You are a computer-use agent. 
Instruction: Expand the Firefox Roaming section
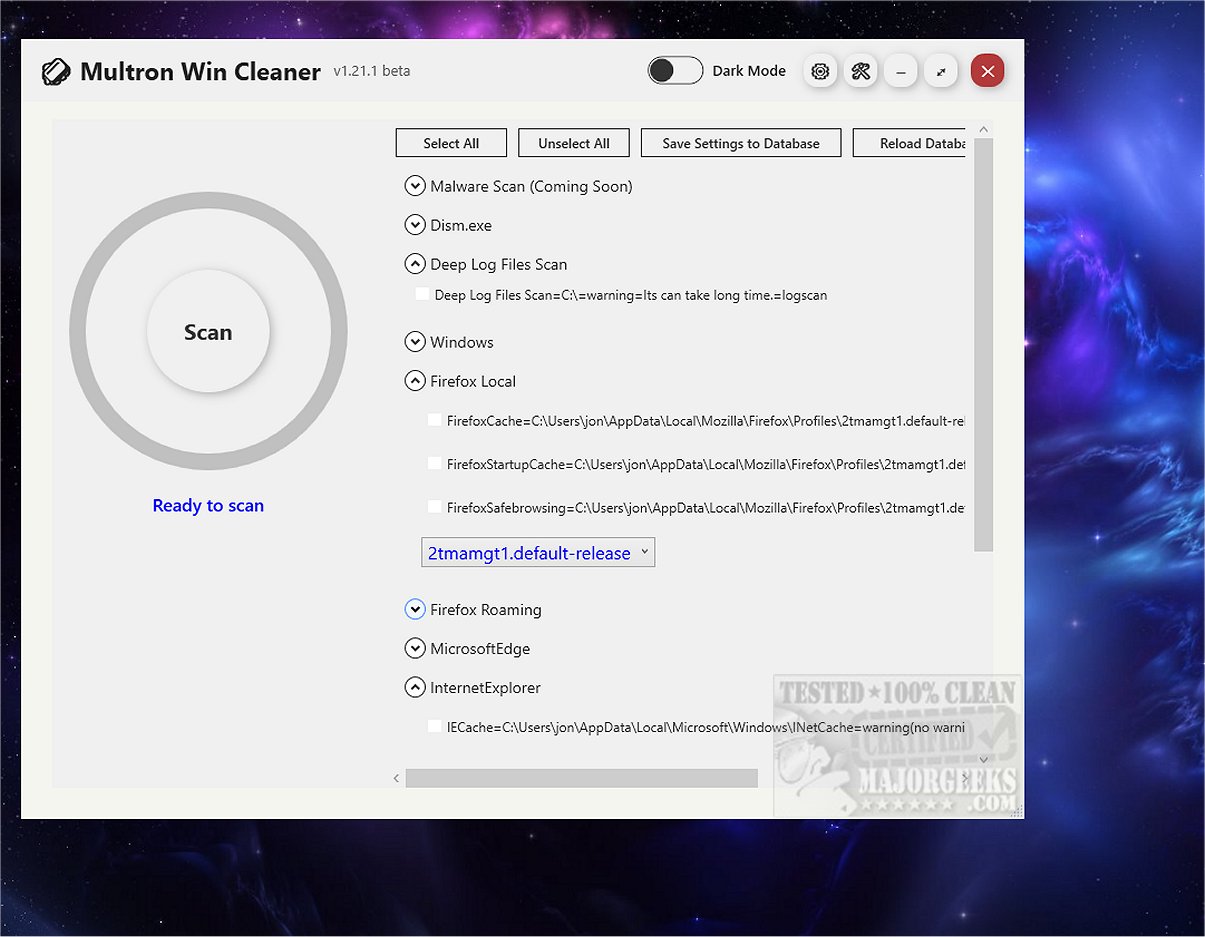(415, 609)
